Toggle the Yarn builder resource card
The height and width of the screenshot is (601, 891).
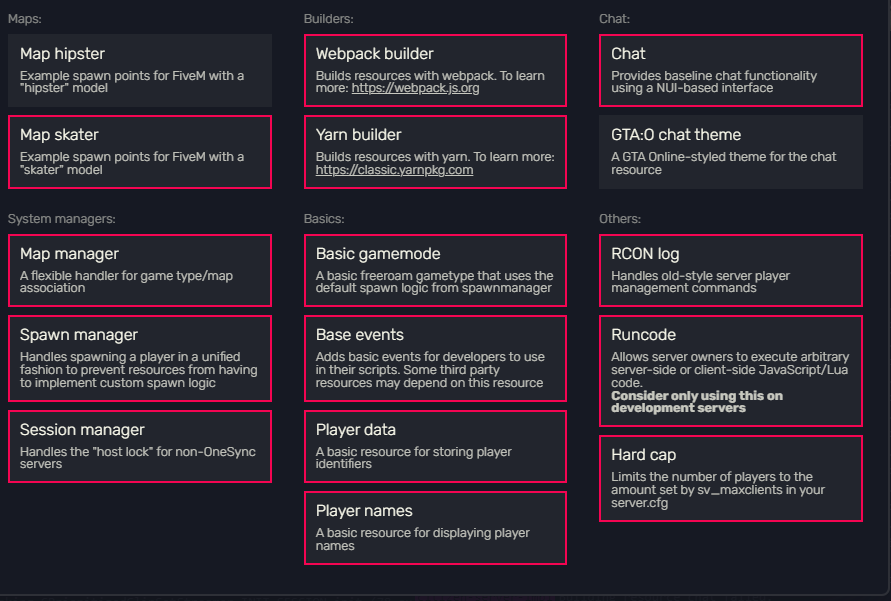[435, 152]
